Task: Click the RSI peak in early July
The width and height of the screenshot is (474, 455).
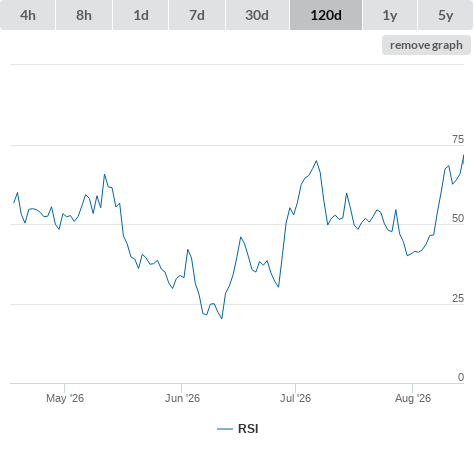Action: point(316,161)
